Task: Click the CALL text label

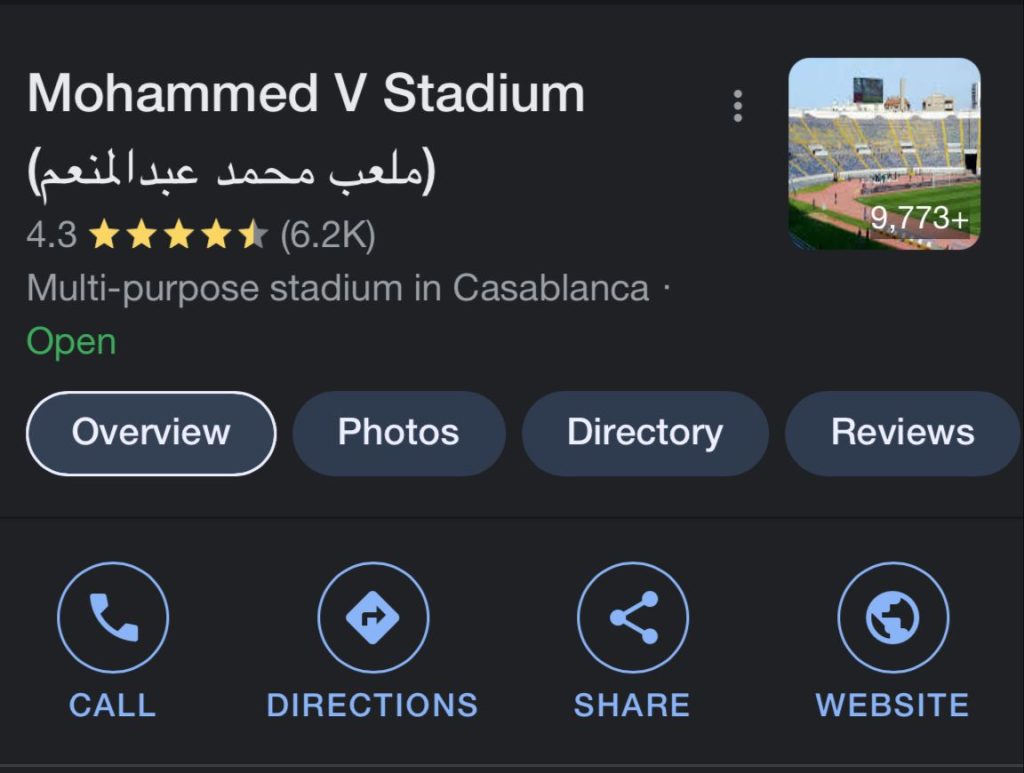Action: [112, 705]
